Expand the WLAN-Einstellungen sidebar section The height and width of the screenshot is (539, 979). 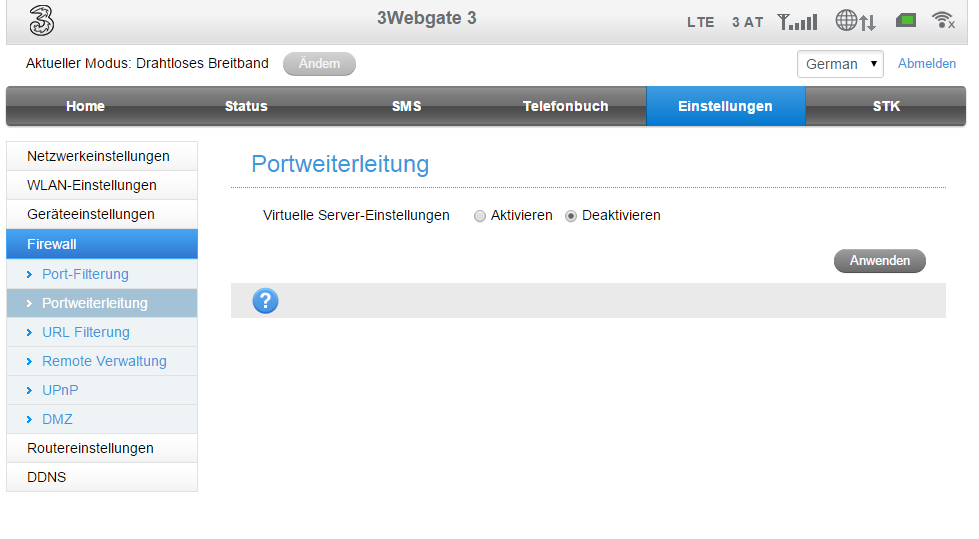pyautogui.click(x=92, y=185)
